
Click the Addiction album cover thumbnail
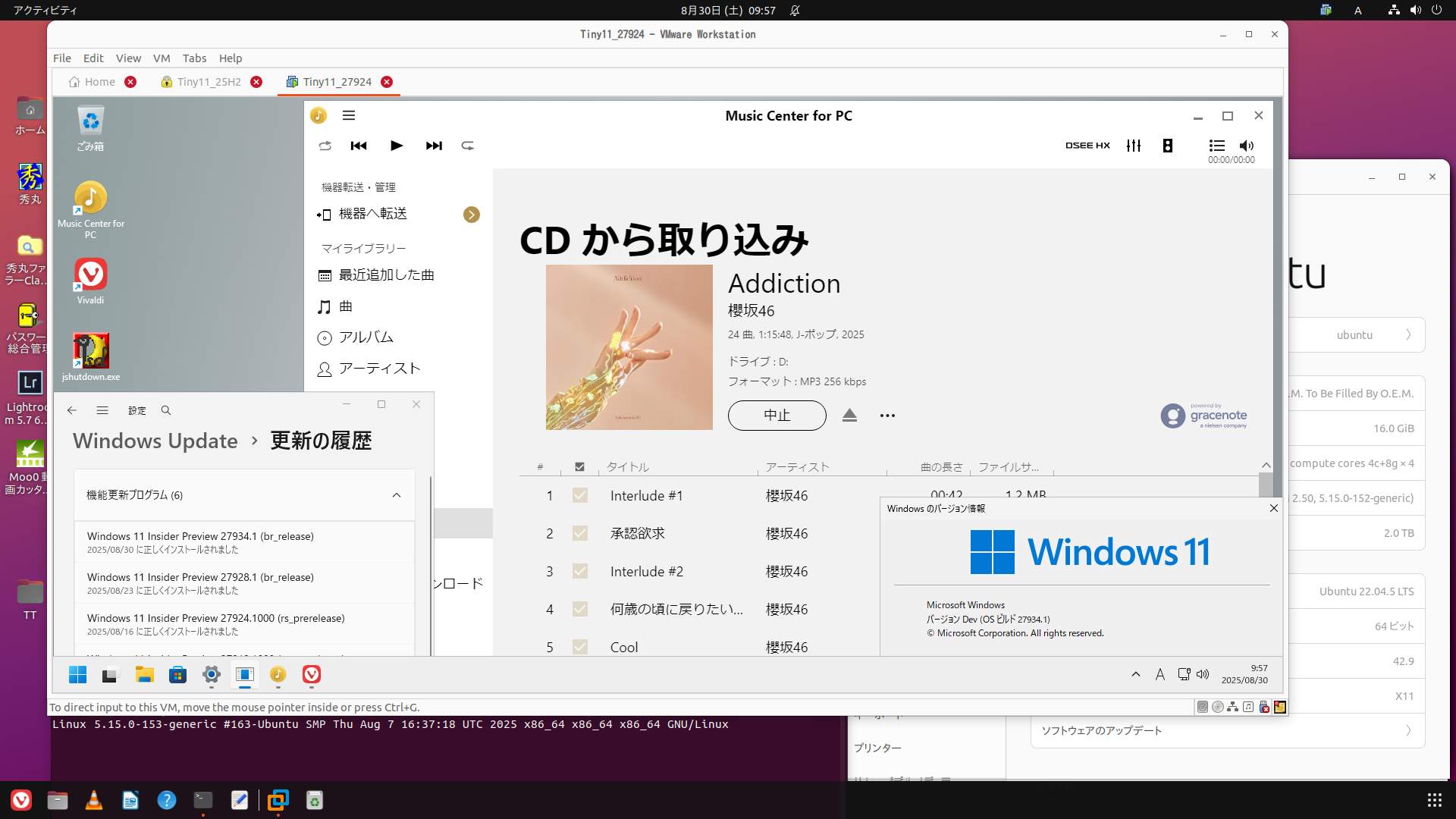629,347
